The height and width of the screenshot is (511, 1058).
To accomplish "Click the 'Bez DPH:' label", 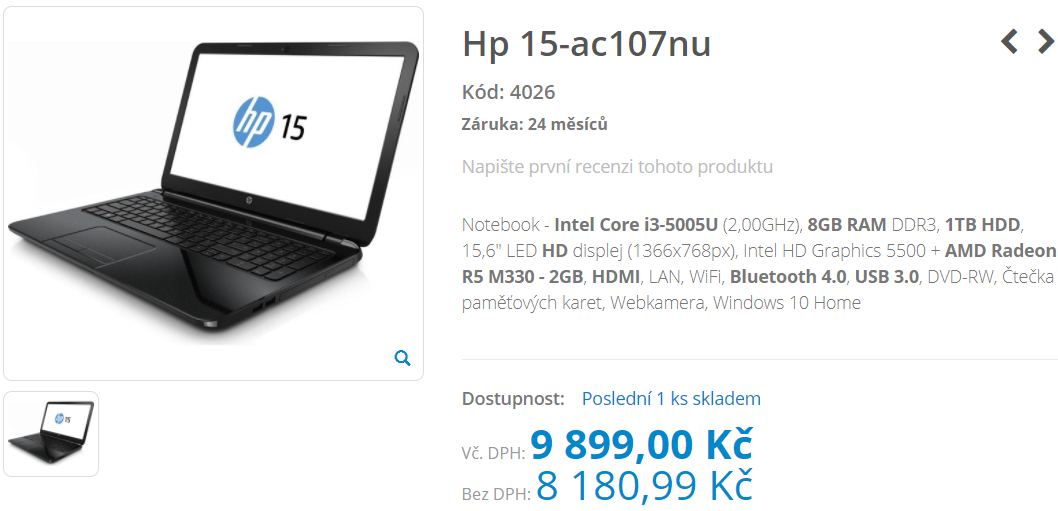I will tap(497, 494).
